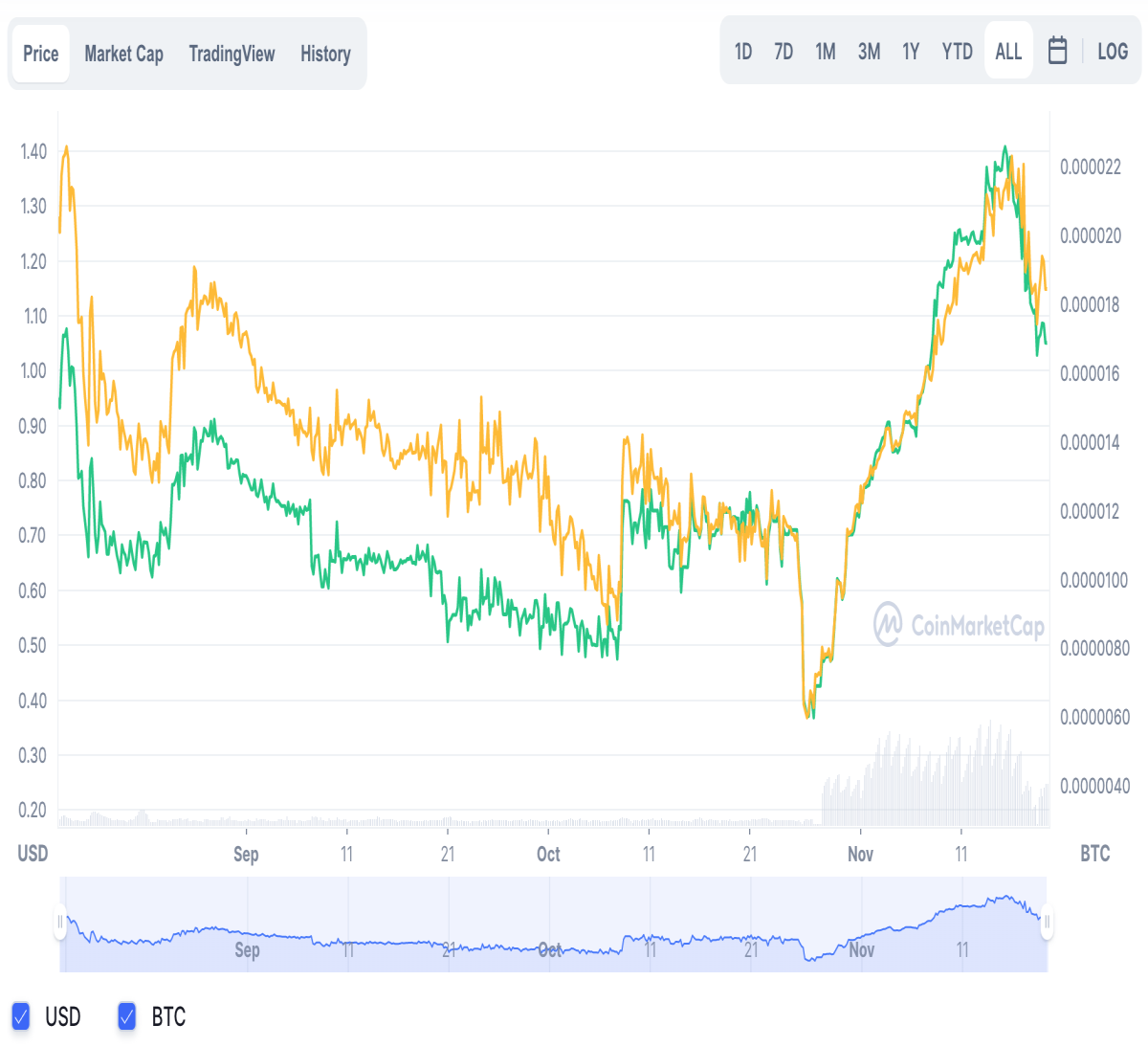Click the USD axis unit label
The height and width of the screenshot is (1047, 1148).
(33, 853)
